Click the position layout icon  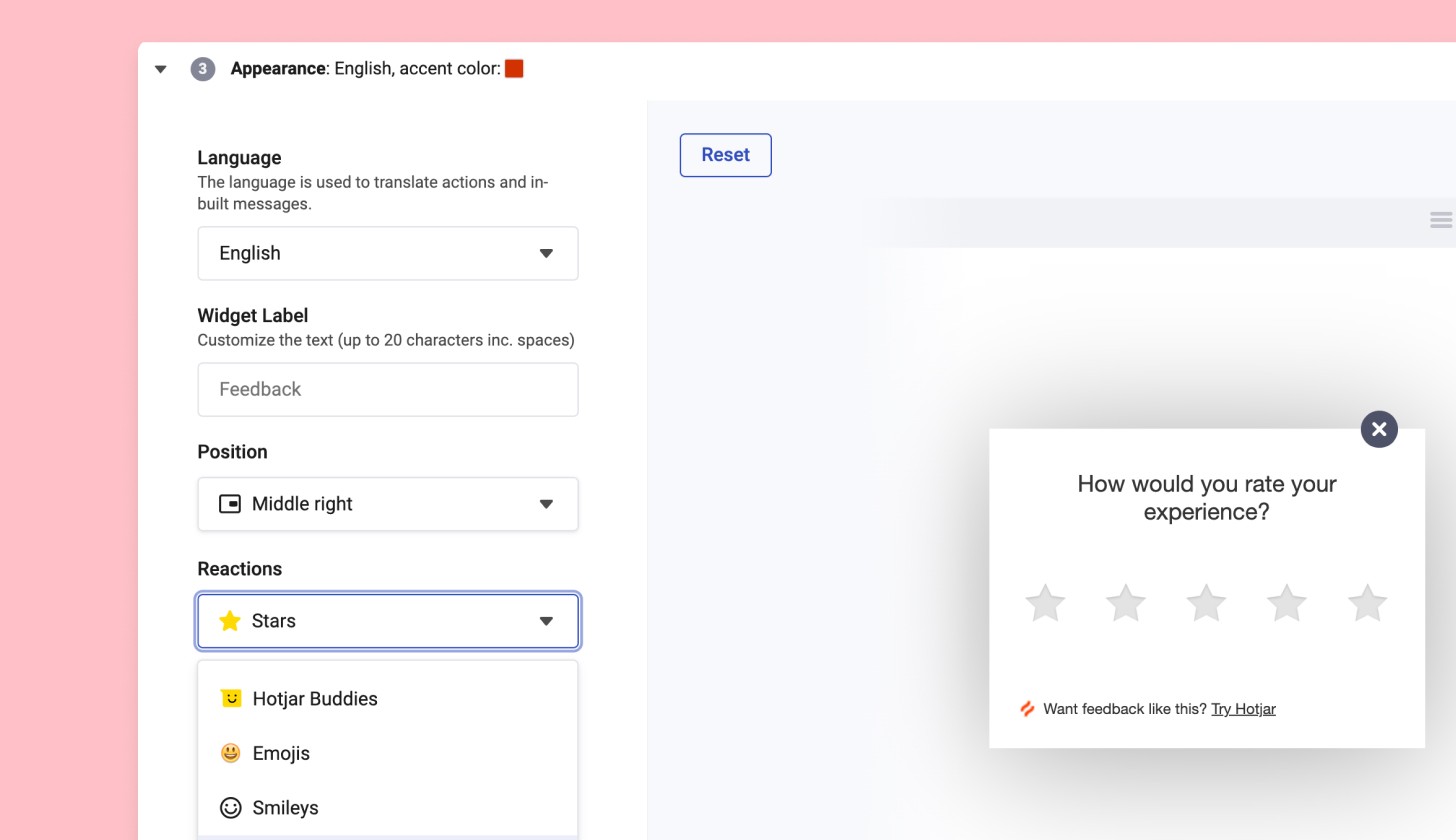(x=230, y=504)
